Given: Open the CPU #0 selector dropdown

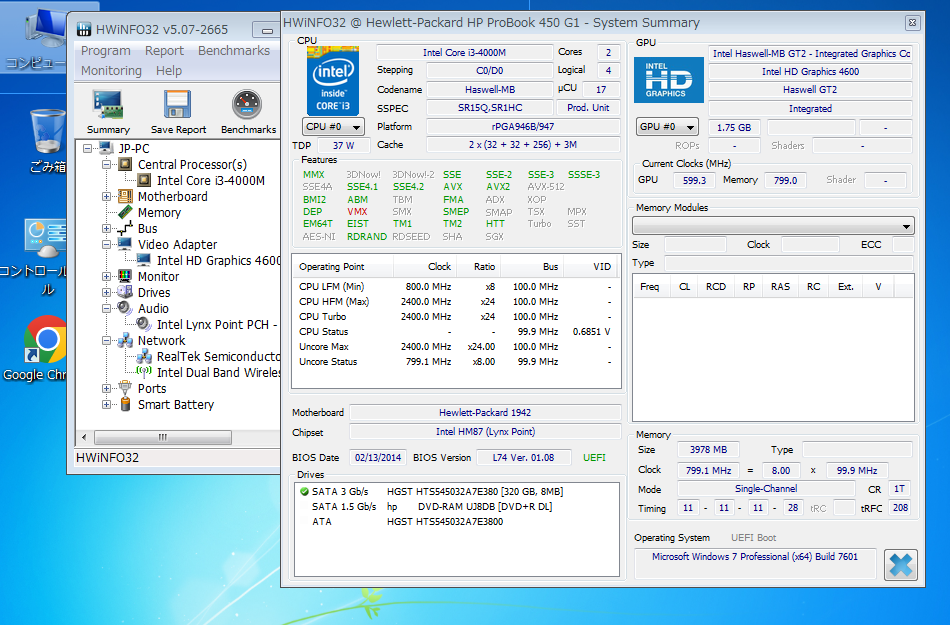Looking at the screenshot, I should pos(333,127).
